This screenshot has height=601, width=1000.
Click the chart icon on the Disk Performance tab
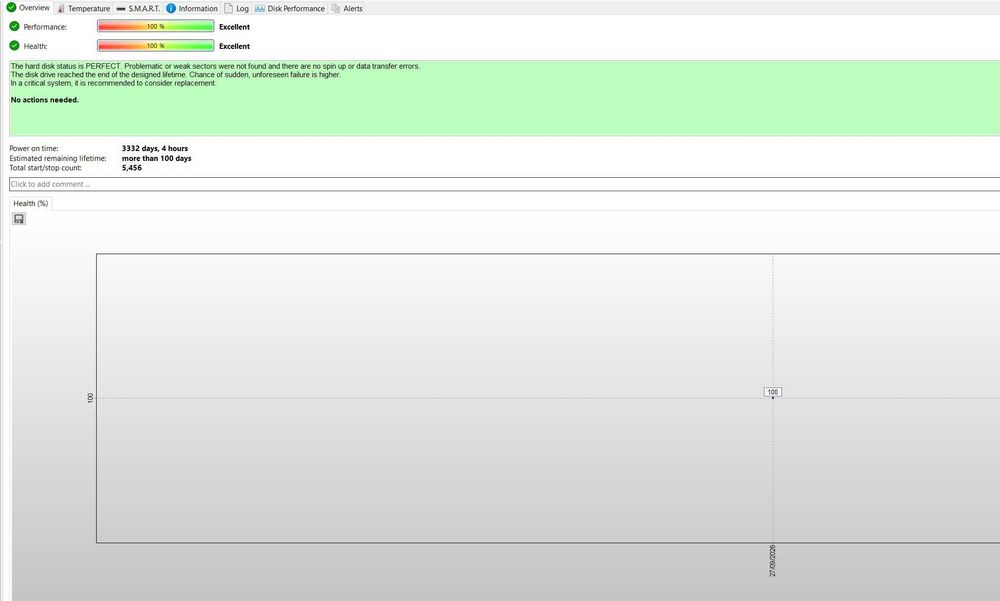(x=260, y=8)
